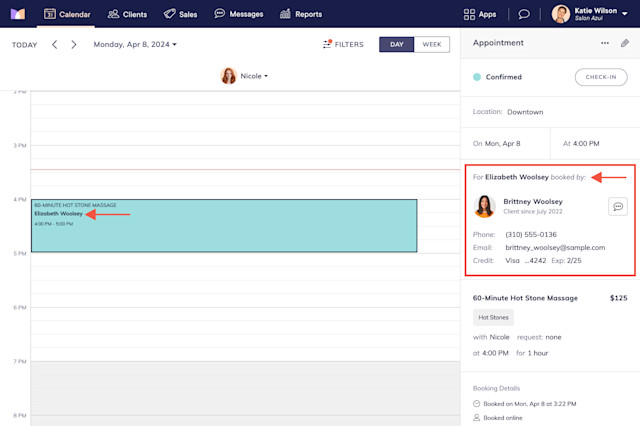Viewport: 640px width, 426px height.
Task: Click the edit pencil icon for appointment
Action: [x=625, y=43]
